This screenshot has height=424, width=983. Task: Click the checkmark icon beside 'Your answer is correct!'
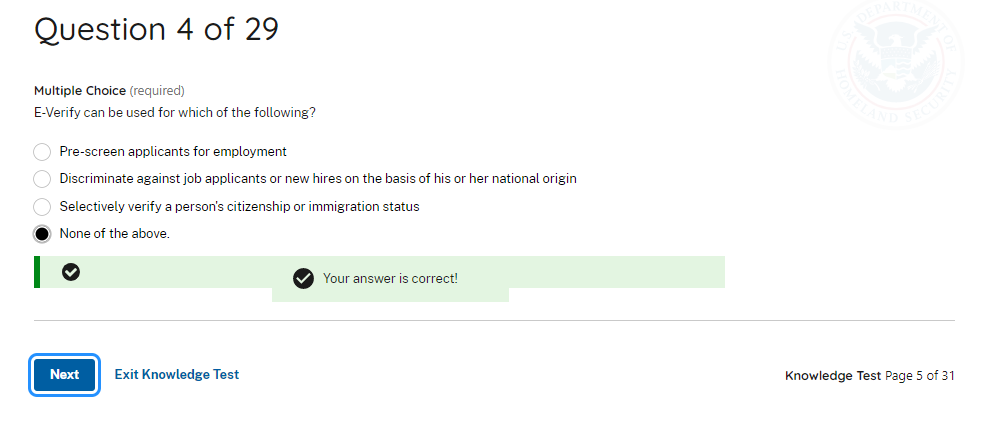(x=304, y=278)
